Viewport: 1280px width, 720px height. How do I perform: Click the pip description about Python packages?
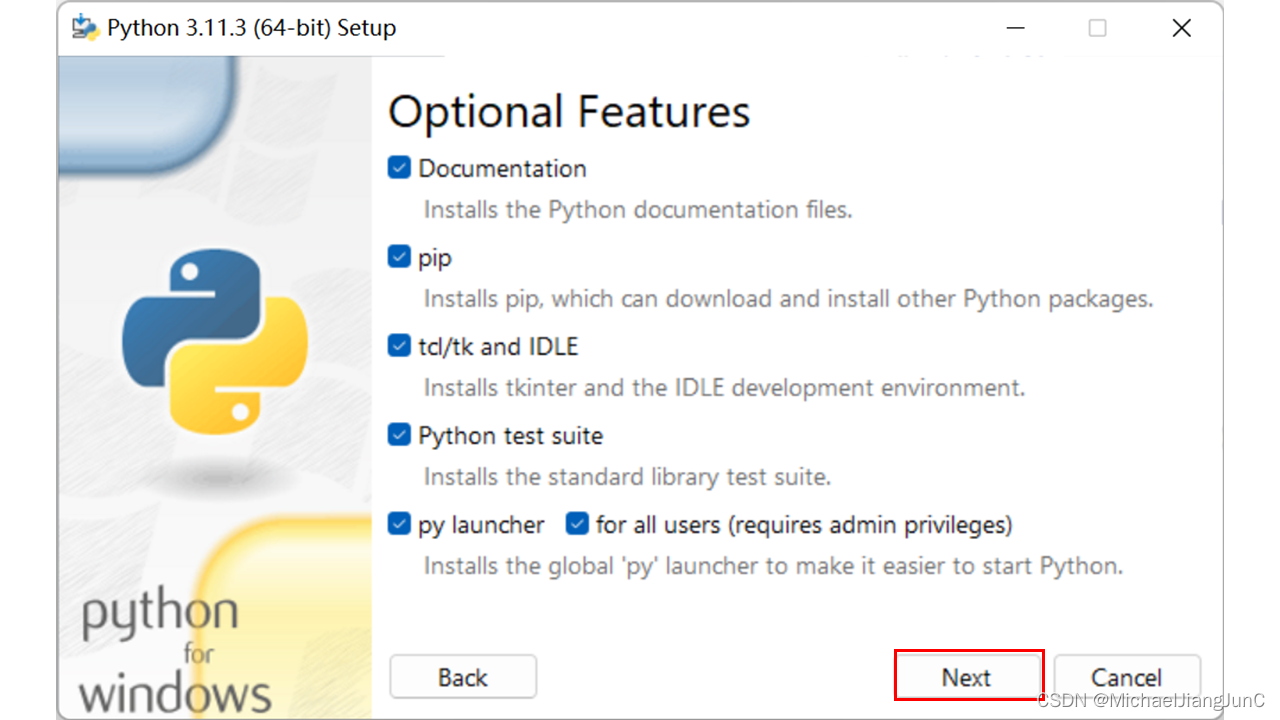[789, 298]
